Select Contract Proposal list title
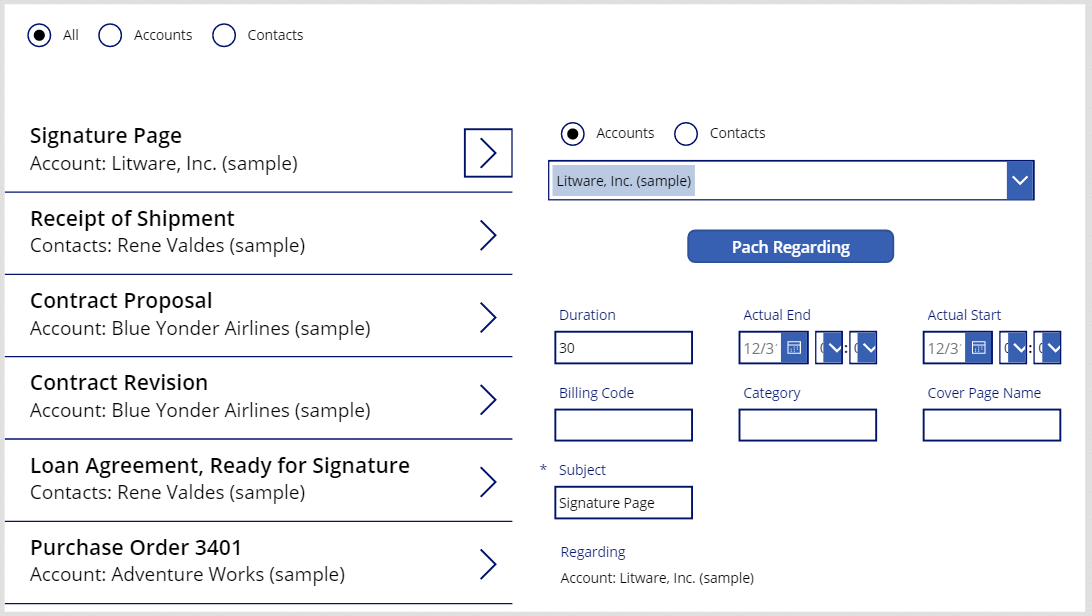The image size is (1092, 616). click(x=121, y=301)
